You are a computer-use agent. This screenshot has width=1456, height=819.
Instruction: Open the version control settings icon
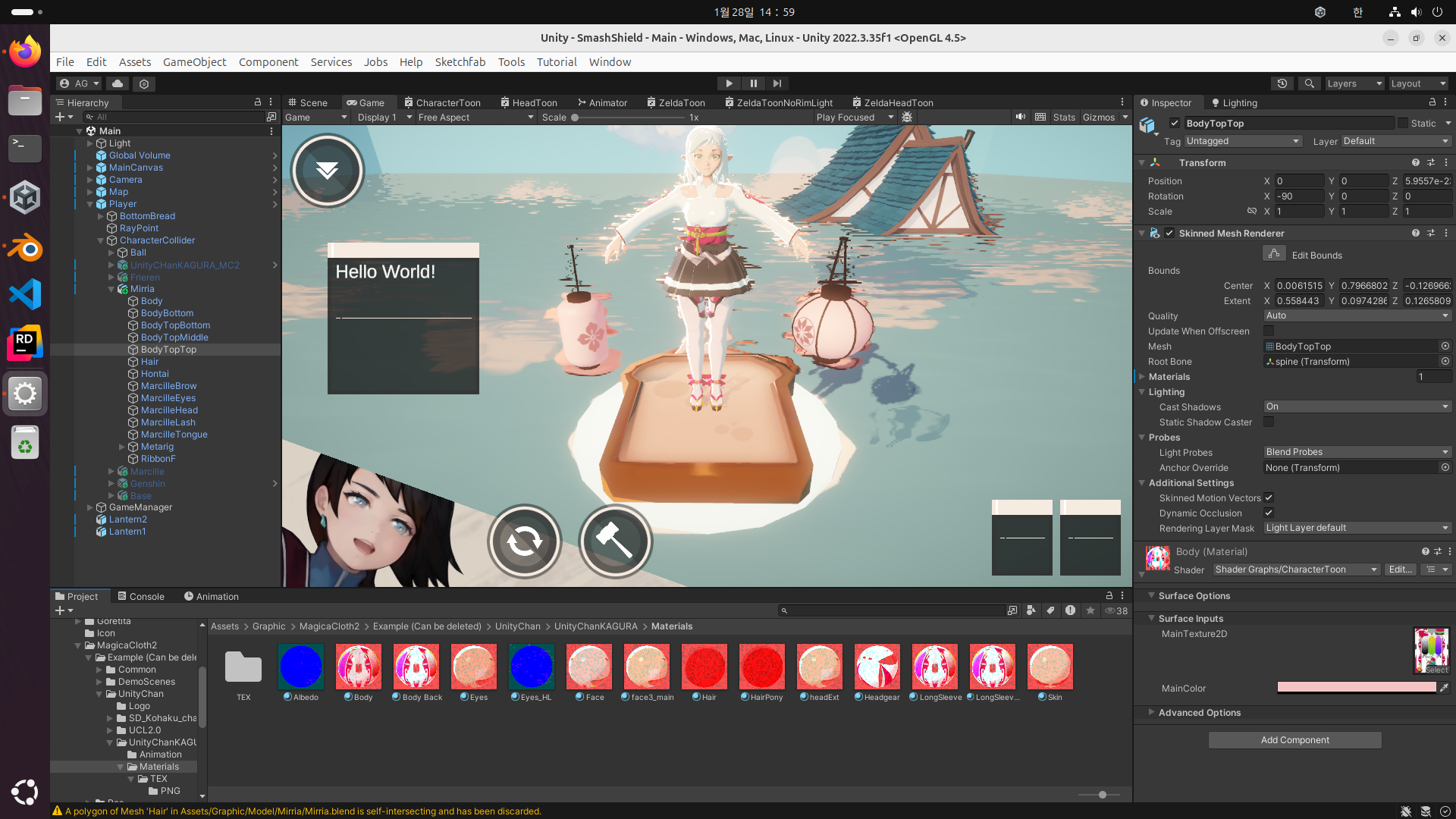click(144, 83)
